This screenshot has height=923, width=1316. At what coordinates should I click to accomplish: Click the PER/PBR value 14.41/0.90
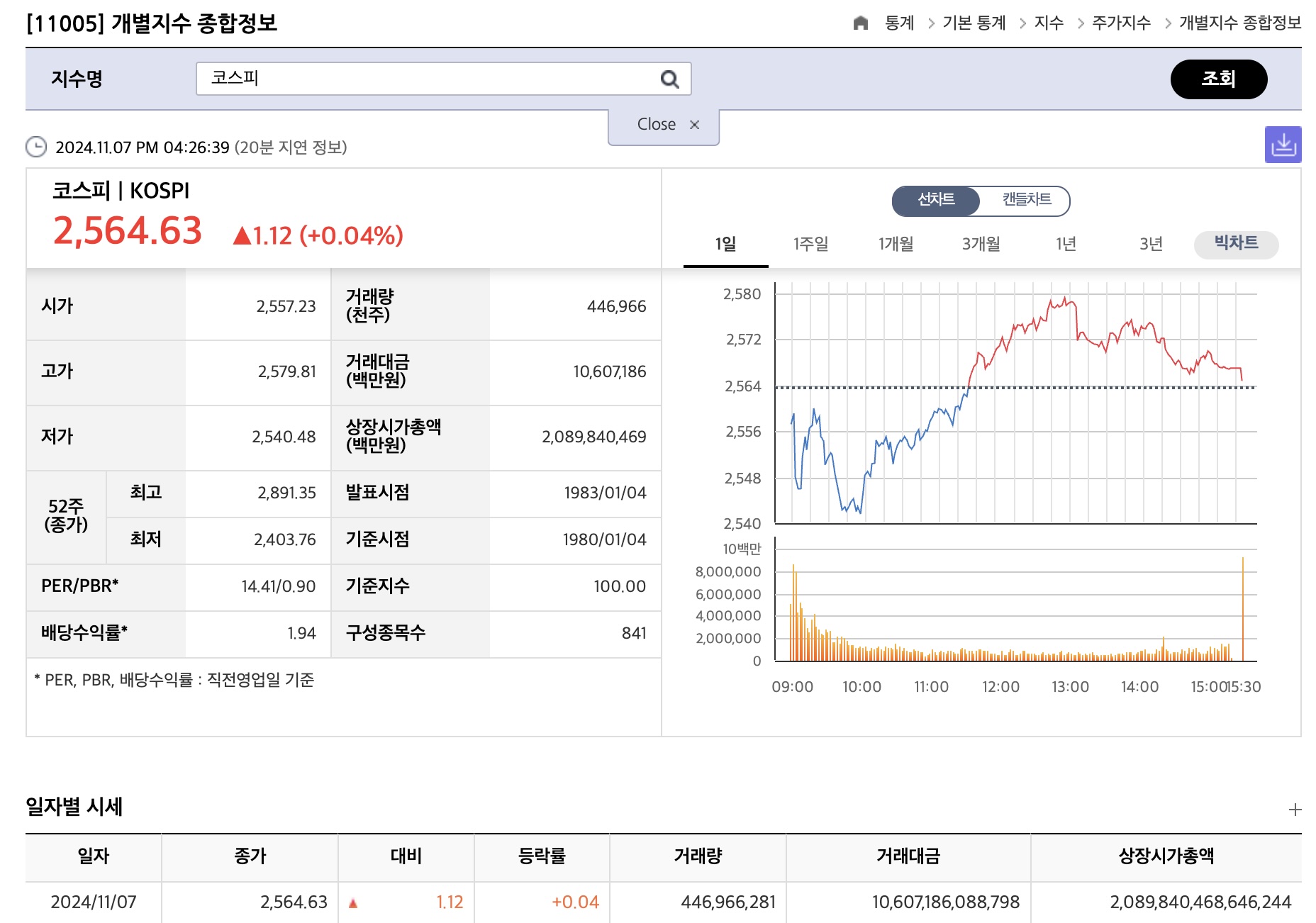pos(278,586)
